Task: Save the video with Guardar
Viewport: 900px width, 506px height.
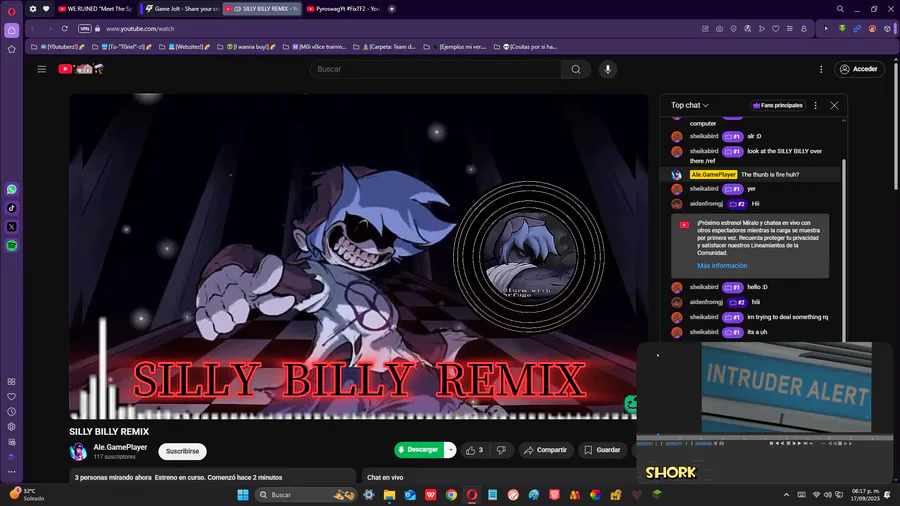Action: coord(602,450)
